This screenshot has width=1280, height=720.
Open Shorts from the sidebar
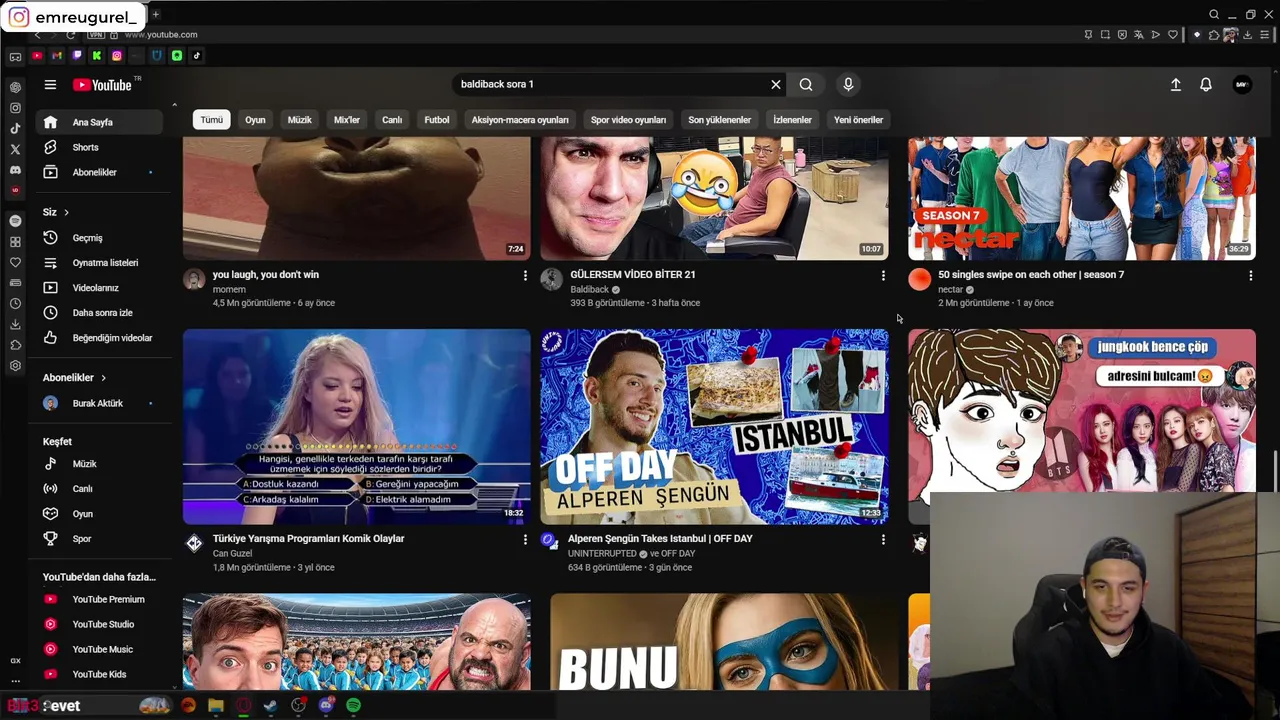pyautogui.click(x=99, y=147)
